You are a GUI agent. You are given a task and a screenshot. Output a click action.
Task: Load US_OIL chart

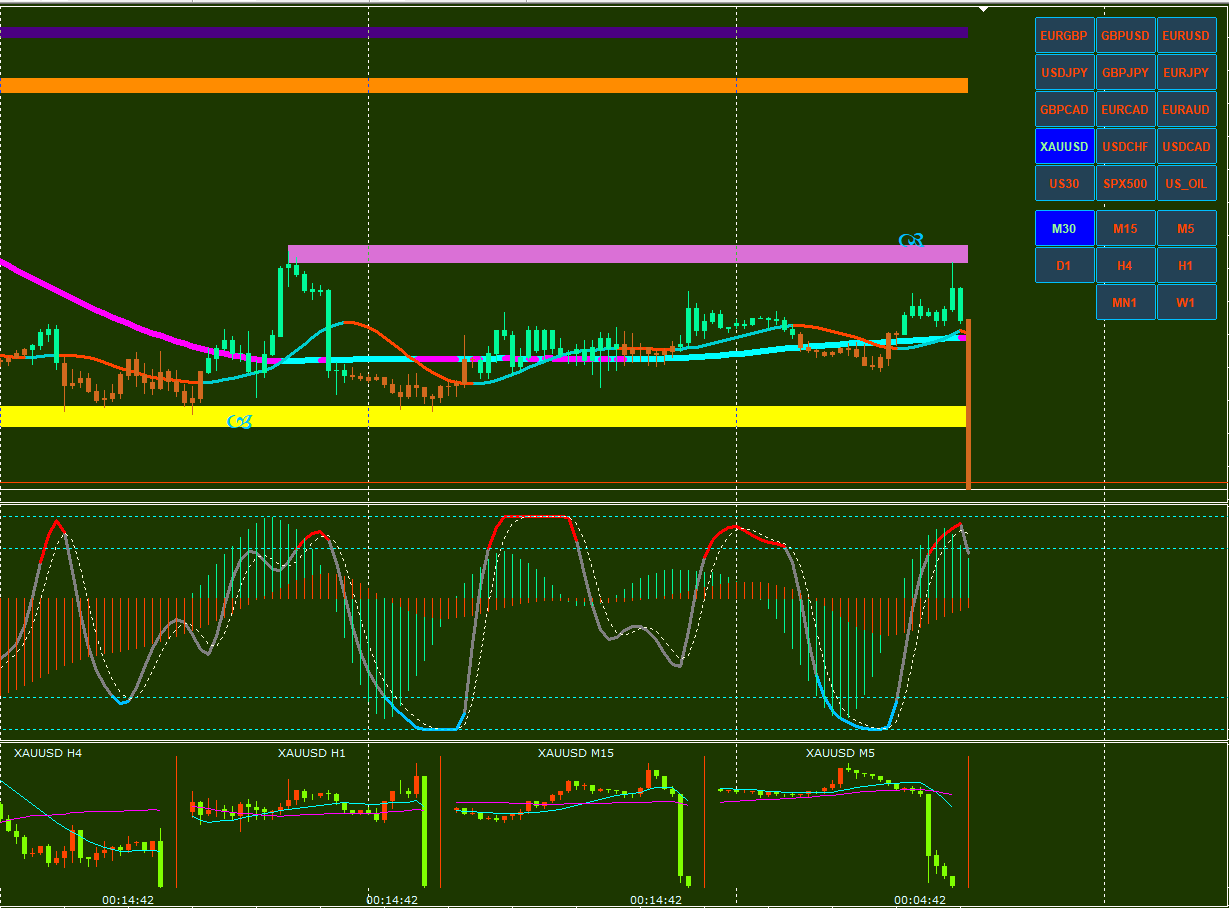(x=1186, y=183)
